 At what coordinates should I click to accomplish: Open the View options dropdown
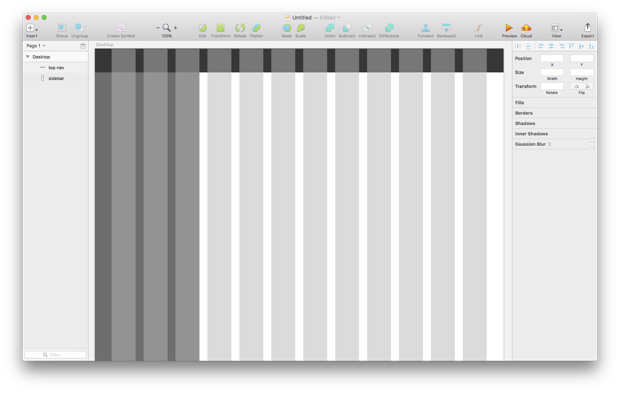[x=557, y=28]
